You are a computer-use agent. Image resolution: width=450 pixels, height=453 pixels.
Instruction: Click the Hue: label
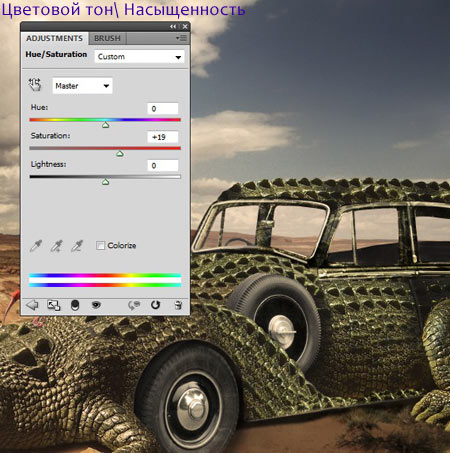click(39, 107)
